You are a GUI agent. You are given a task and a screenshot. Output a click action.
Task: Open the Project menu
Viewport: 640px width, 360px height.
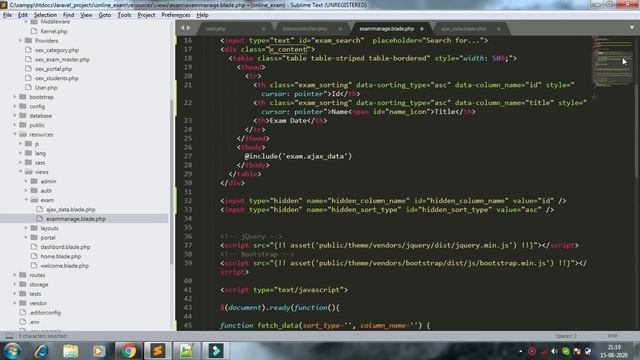[x=146, y=15]
